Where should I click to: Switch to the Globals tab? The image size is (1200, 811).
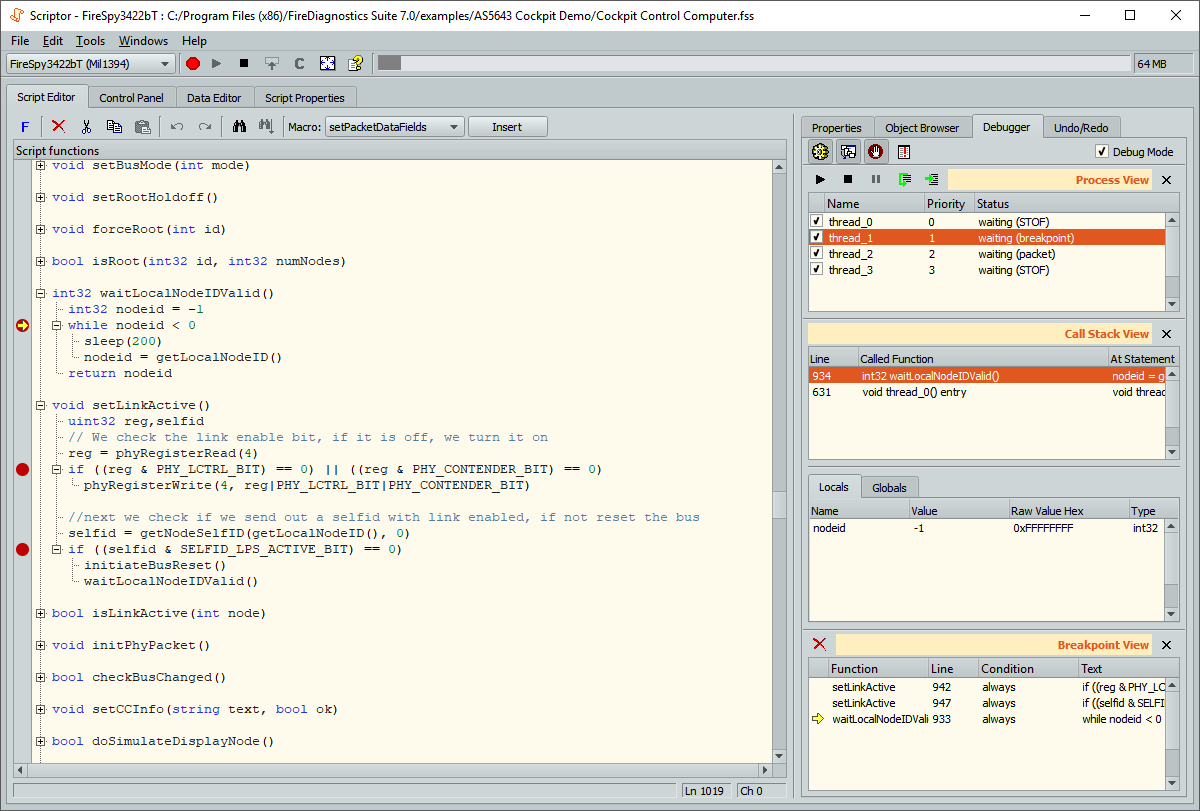pyautogui.click(x=889, y=488)
